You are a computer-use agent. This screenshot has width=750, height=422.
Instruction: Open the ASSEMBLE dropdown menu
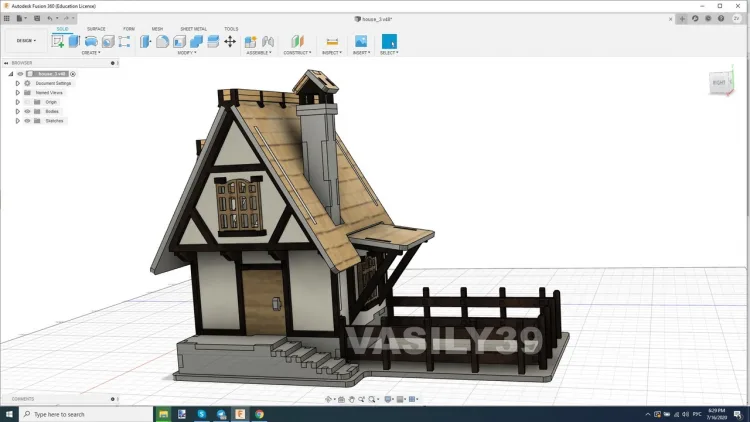click(259, 53)
